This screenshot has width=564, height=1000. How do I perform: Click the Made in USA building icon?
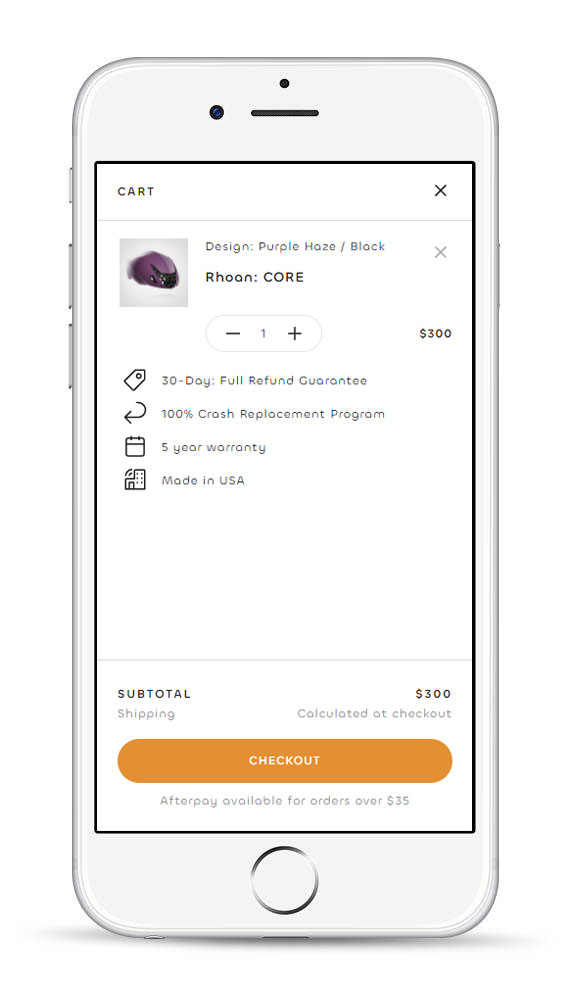(135, 480)
